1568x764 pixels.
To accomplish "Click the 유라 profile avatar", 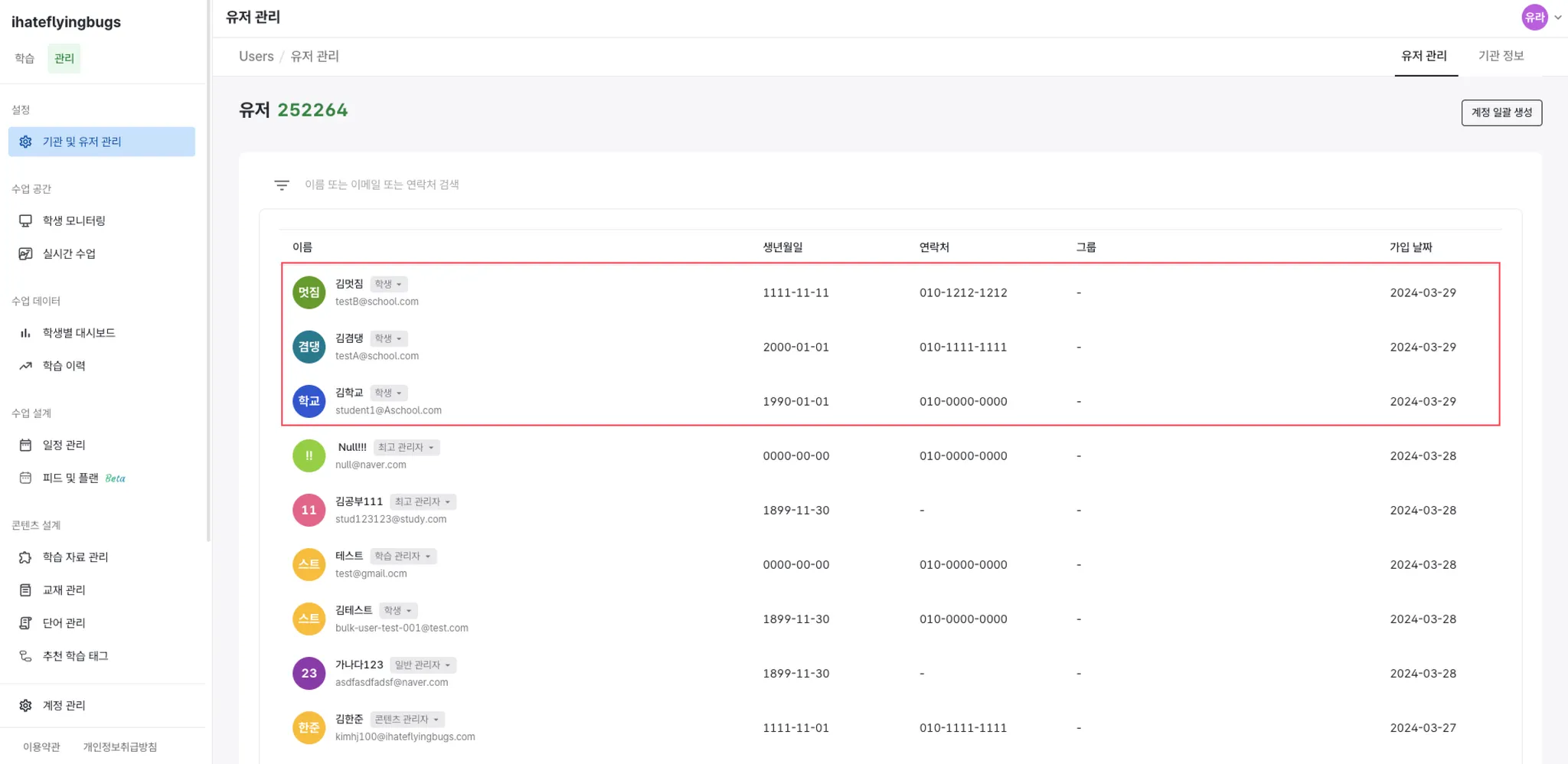I will coord(1534,17).
